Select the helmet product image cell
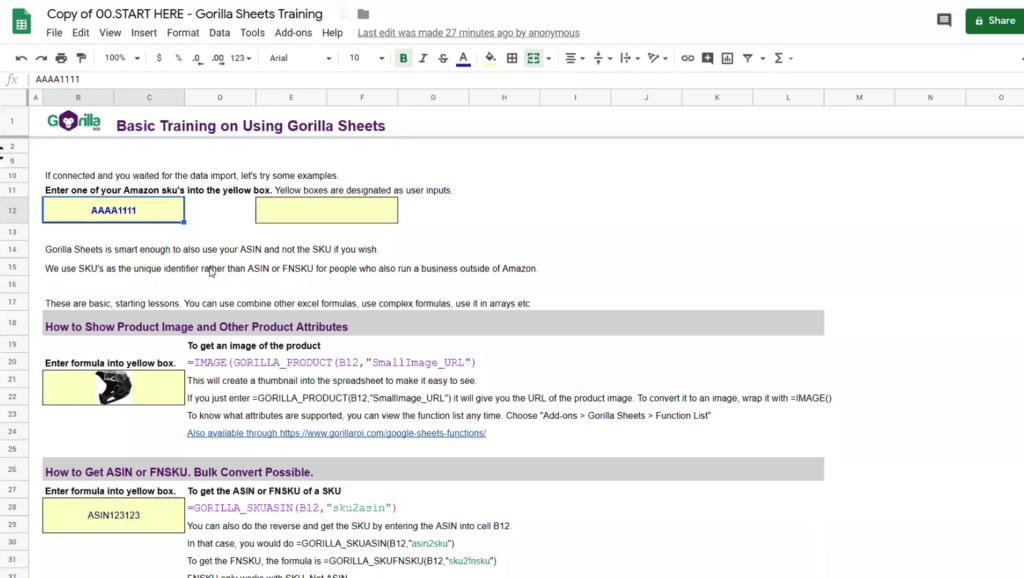This screenshot has width=1024, height=578. coord(114,387)
